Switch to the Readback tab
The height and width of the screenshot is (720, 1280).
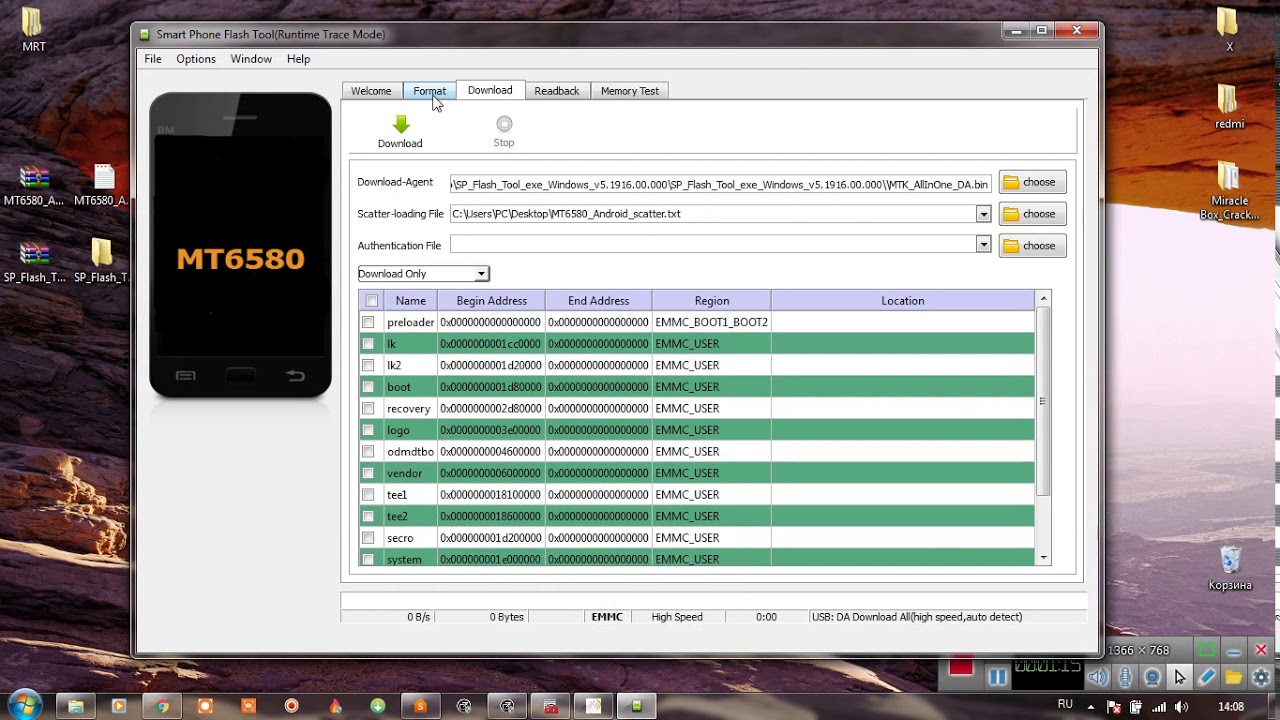pyautogui.click(x=556, y=91)
